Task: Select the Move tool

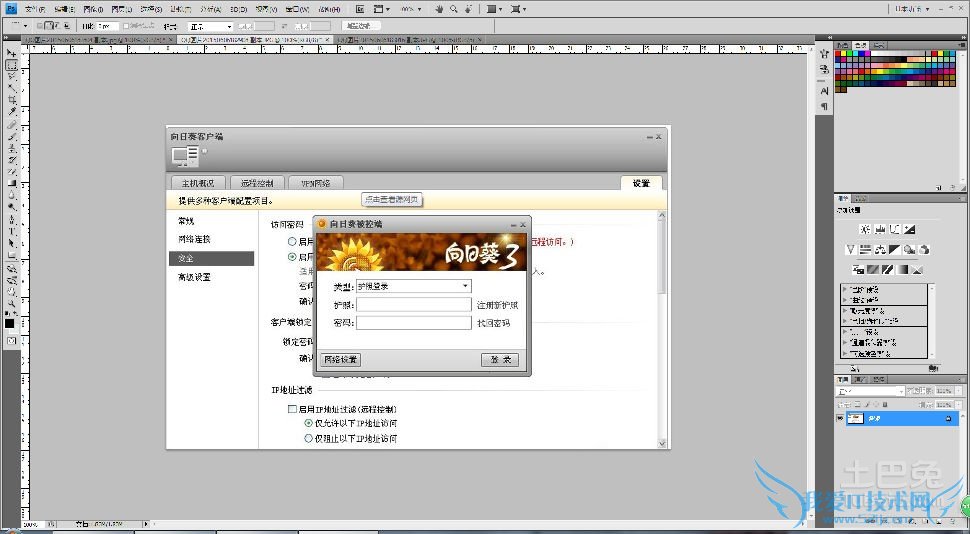Action: 11,53
